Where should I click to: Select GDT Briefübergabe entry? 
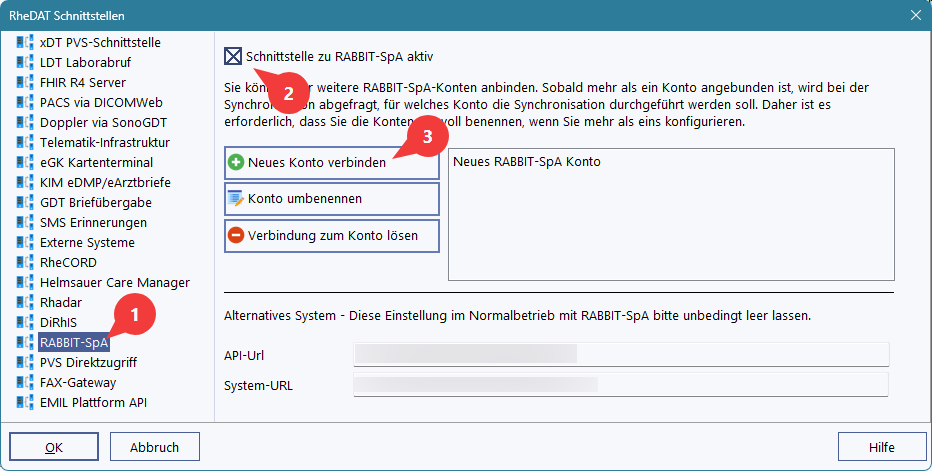(96, 202)
